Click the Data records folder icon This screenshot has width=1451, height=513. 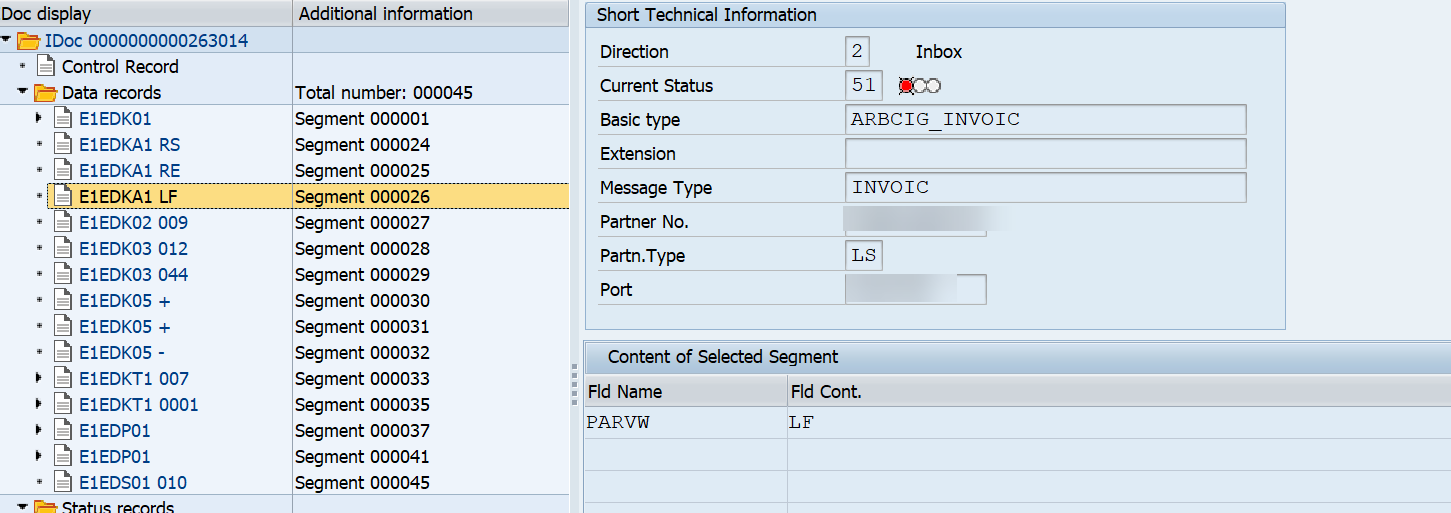pyautogui.click(x=46, y=93)
